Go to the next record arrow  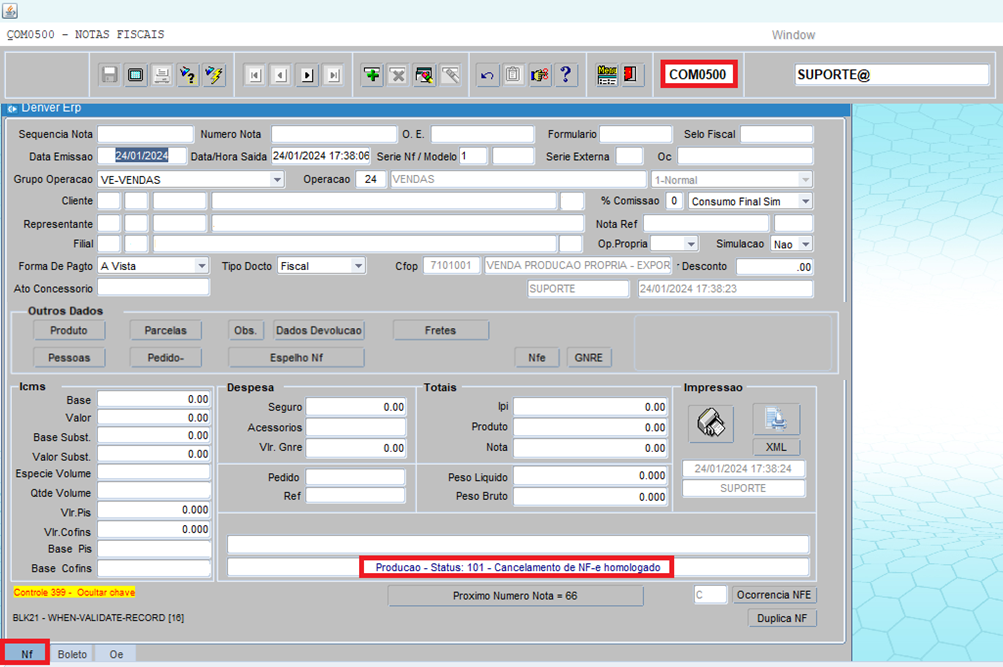307,75
